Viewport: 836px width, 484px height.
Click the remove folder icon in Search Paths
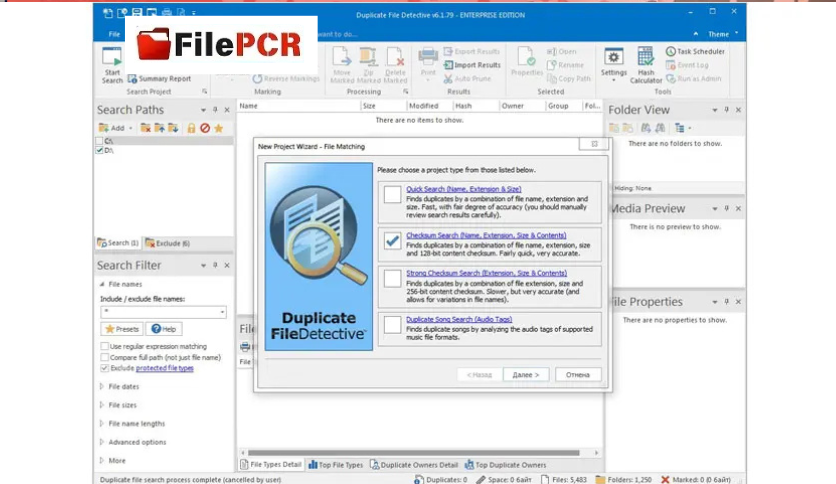145,128
